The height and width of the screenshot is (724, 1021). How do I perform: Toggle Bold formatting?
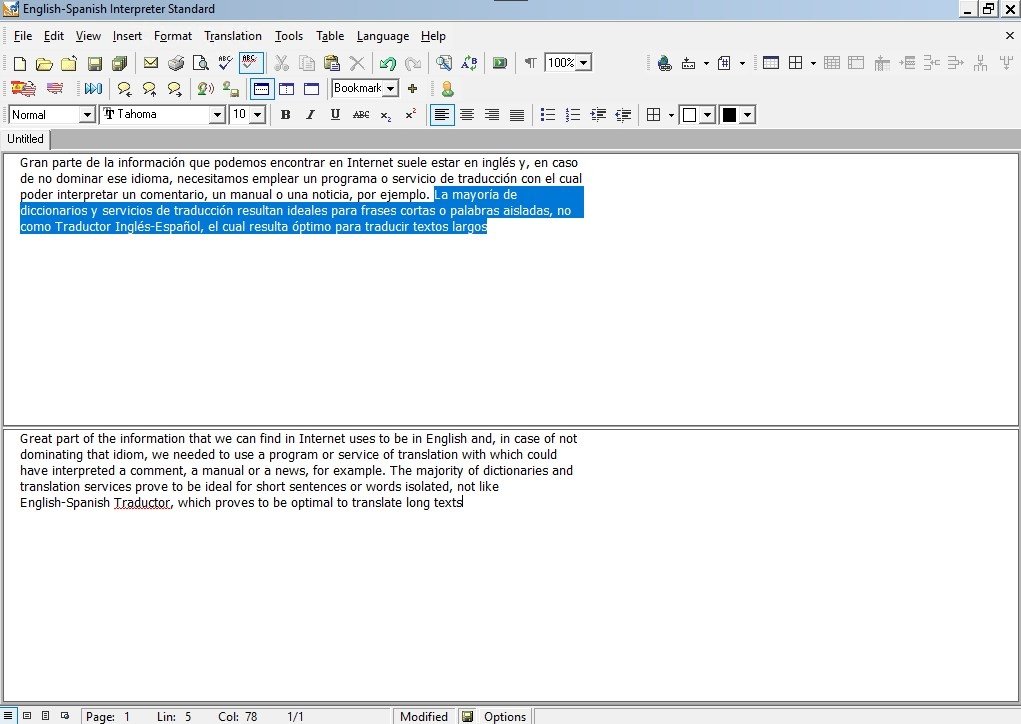[285, 115]
